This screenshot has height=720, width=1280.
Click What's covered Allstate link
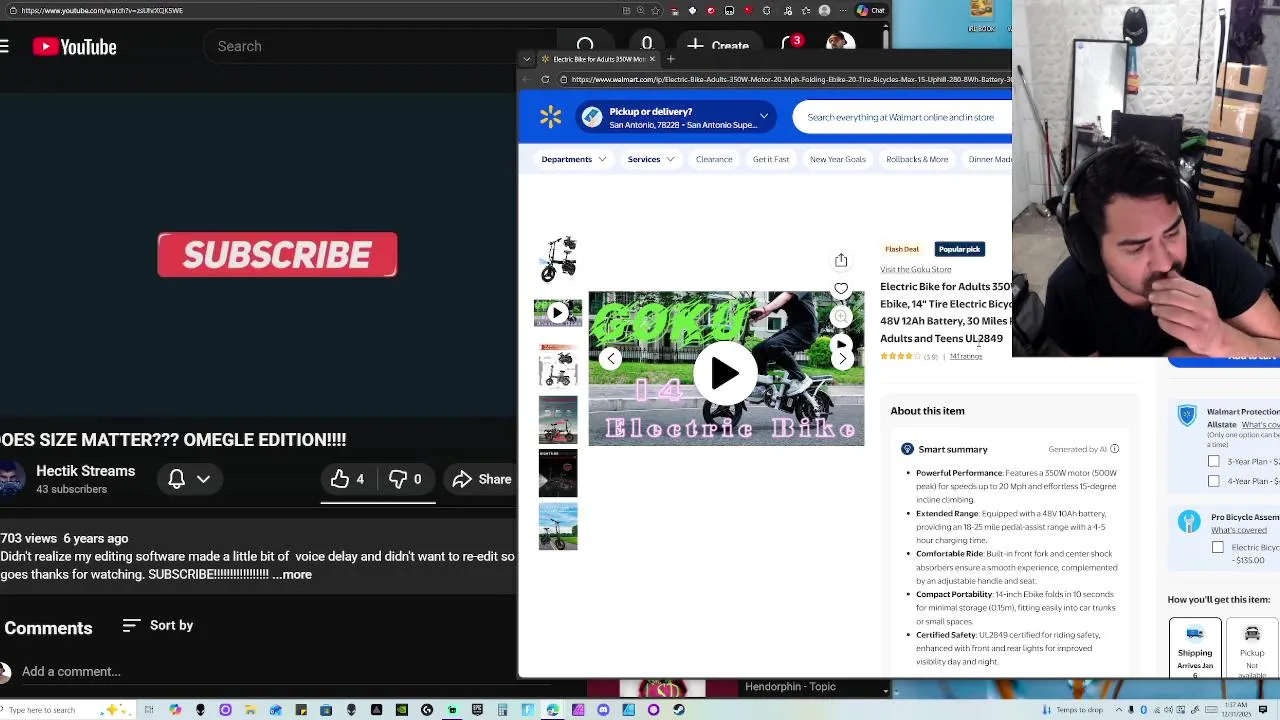1260,425
